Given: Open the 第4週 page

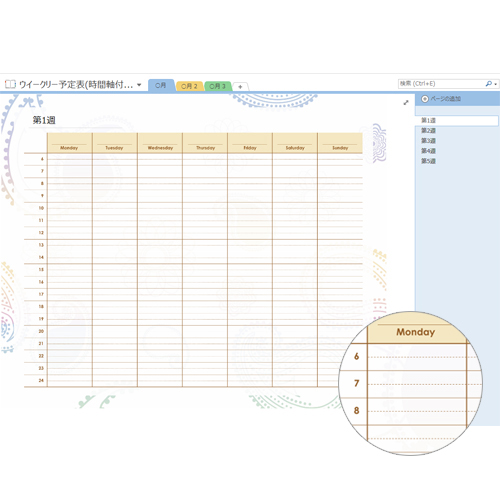Looking at the screenshot, I should pos(428,151).
